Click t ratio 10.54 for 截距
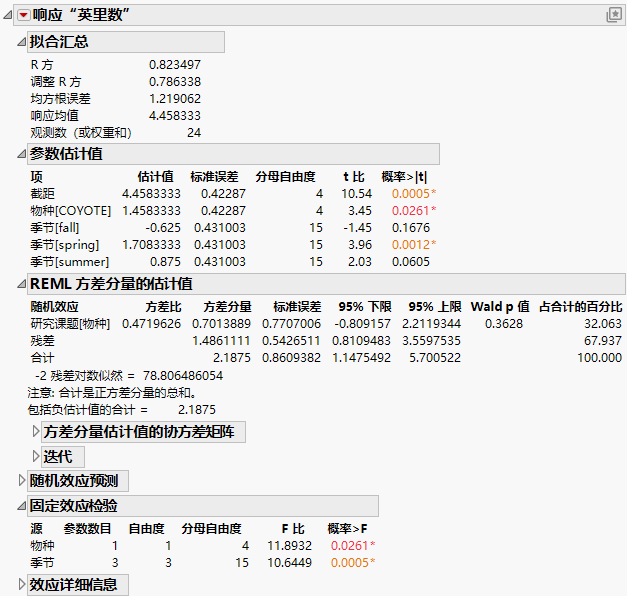Screen dimensions: 627x596 tap(356, 194)
